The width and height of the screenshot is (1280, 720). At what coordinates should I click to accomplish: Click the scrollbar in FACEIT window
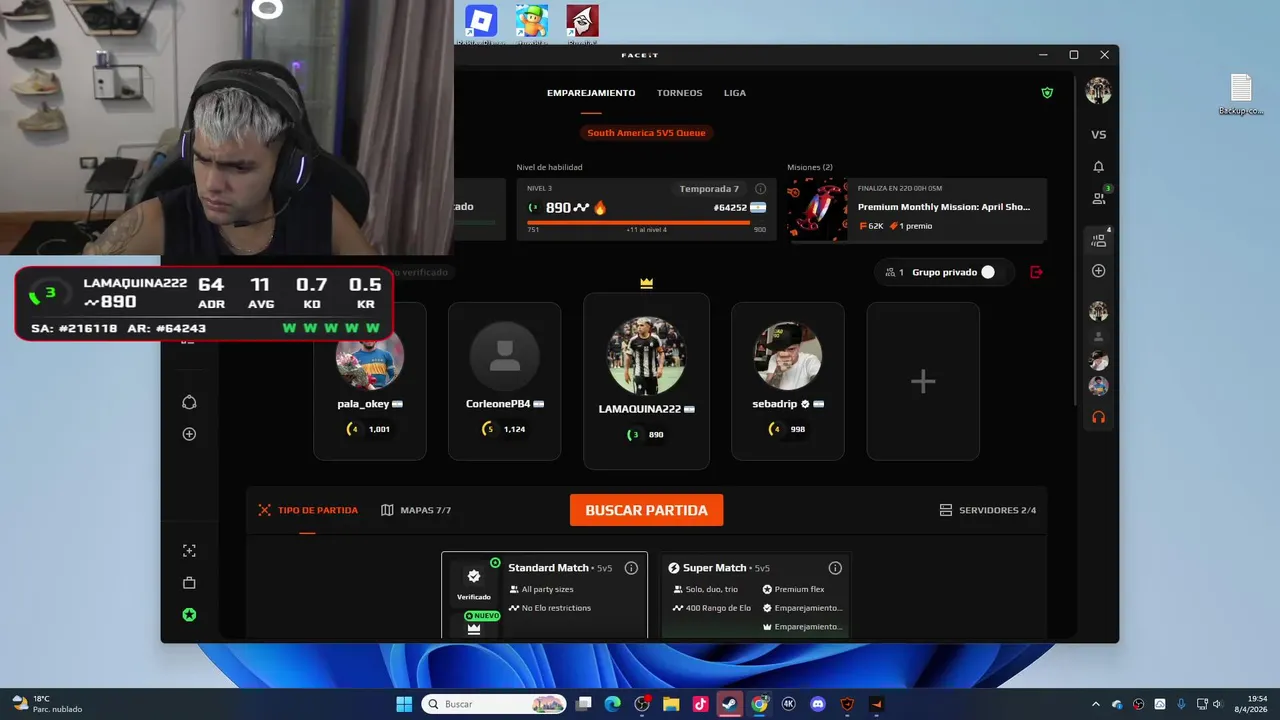click(x=1075, y=240)
